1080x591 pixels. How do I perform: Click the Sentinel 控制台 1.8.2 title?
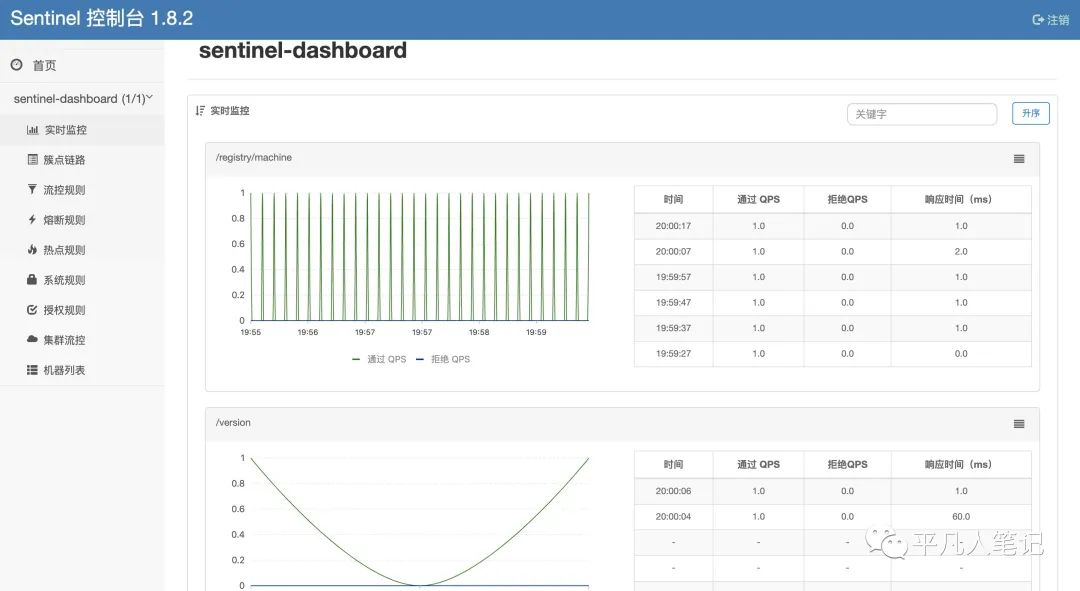102,18
